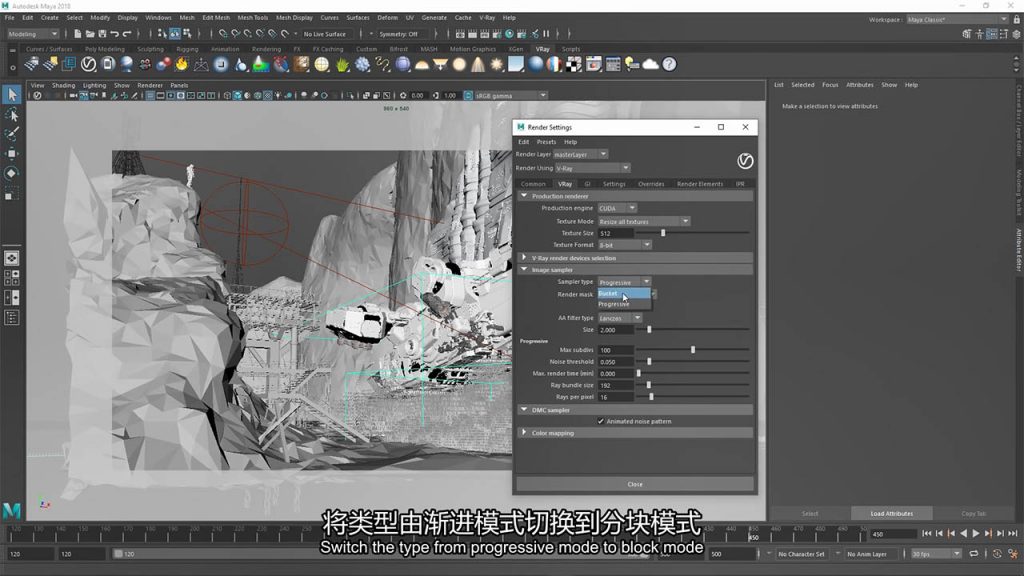
Task: Click the V-Ray logo in Render Settings
Action: (744, 161)
